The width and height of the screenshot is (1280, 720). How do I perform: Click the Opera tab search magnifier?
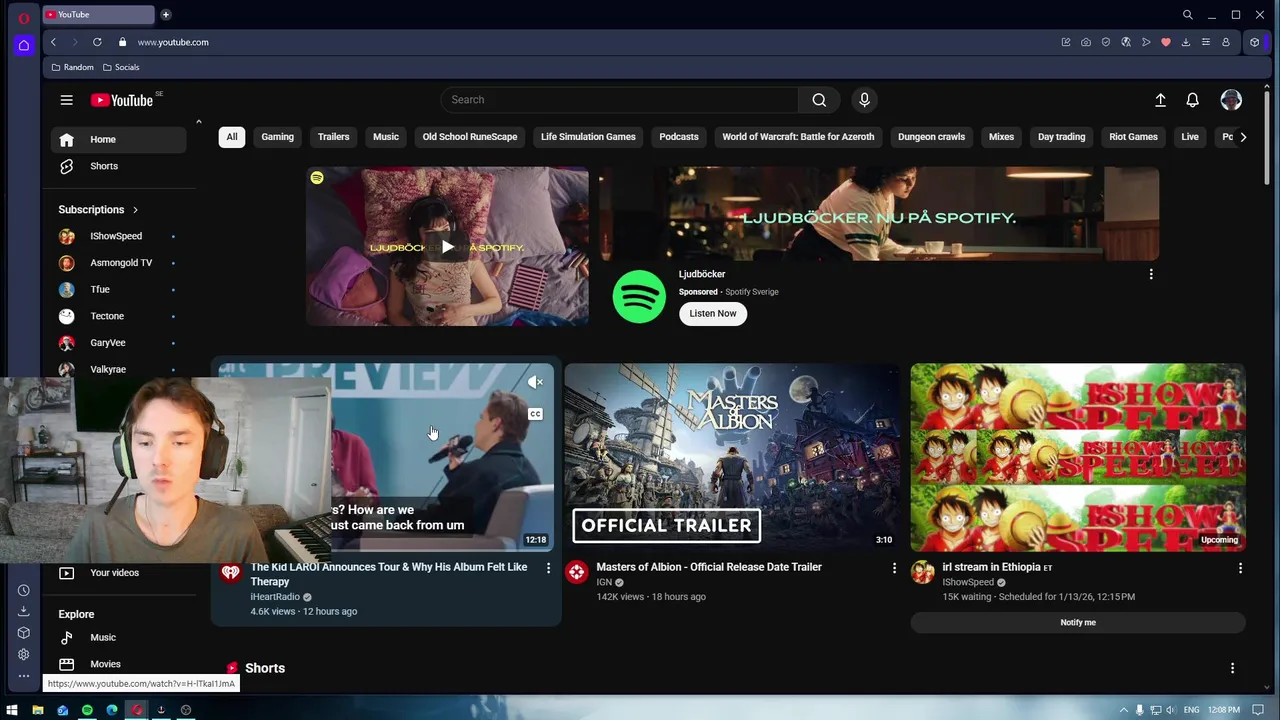(x=1188, y=15)
